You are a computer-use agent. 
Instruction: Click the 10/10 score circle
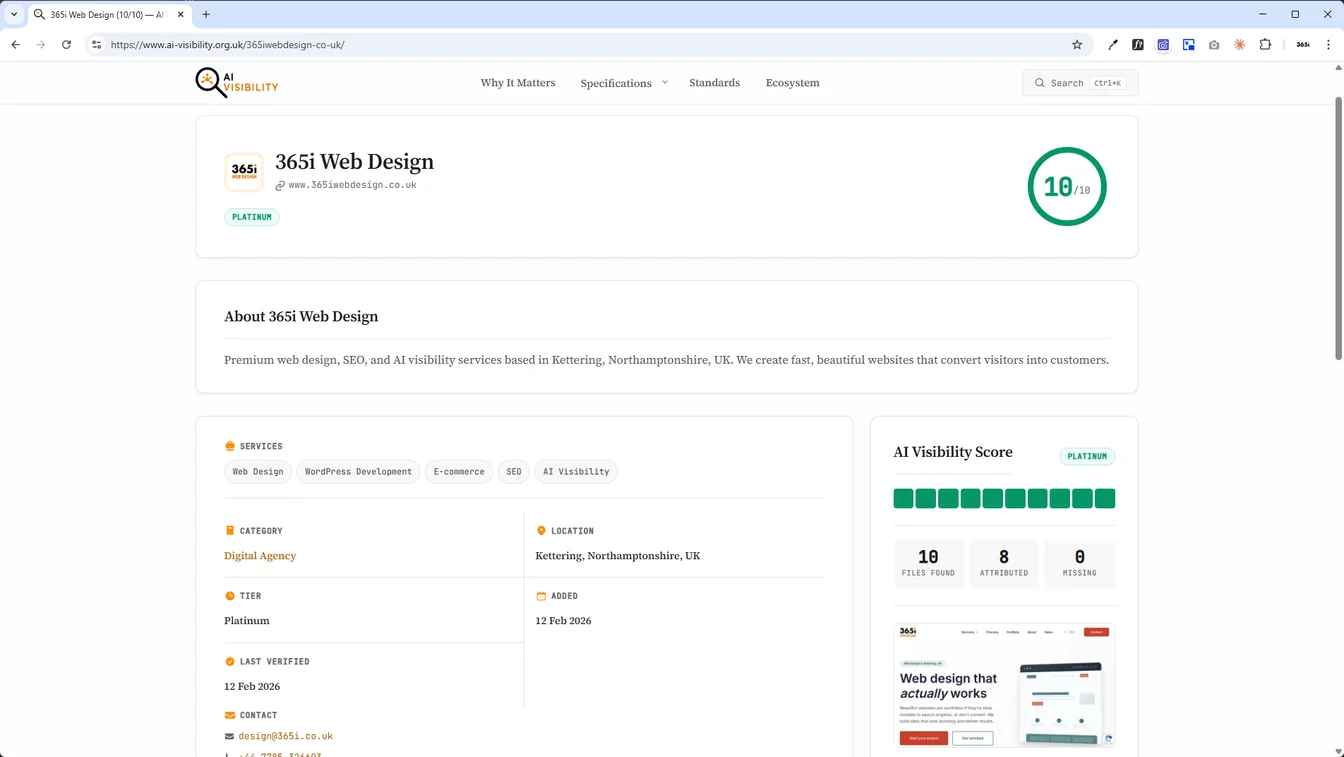1067,187
